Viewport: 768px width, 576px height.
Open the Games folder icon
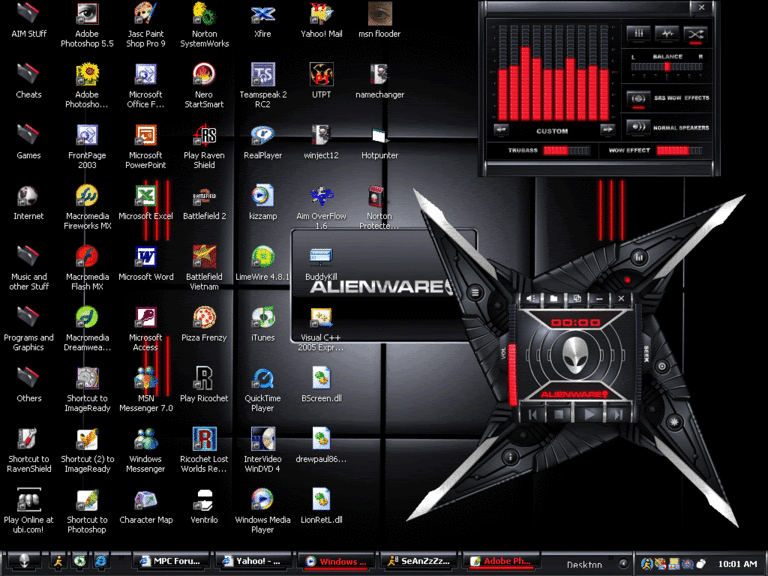(28, 142)
